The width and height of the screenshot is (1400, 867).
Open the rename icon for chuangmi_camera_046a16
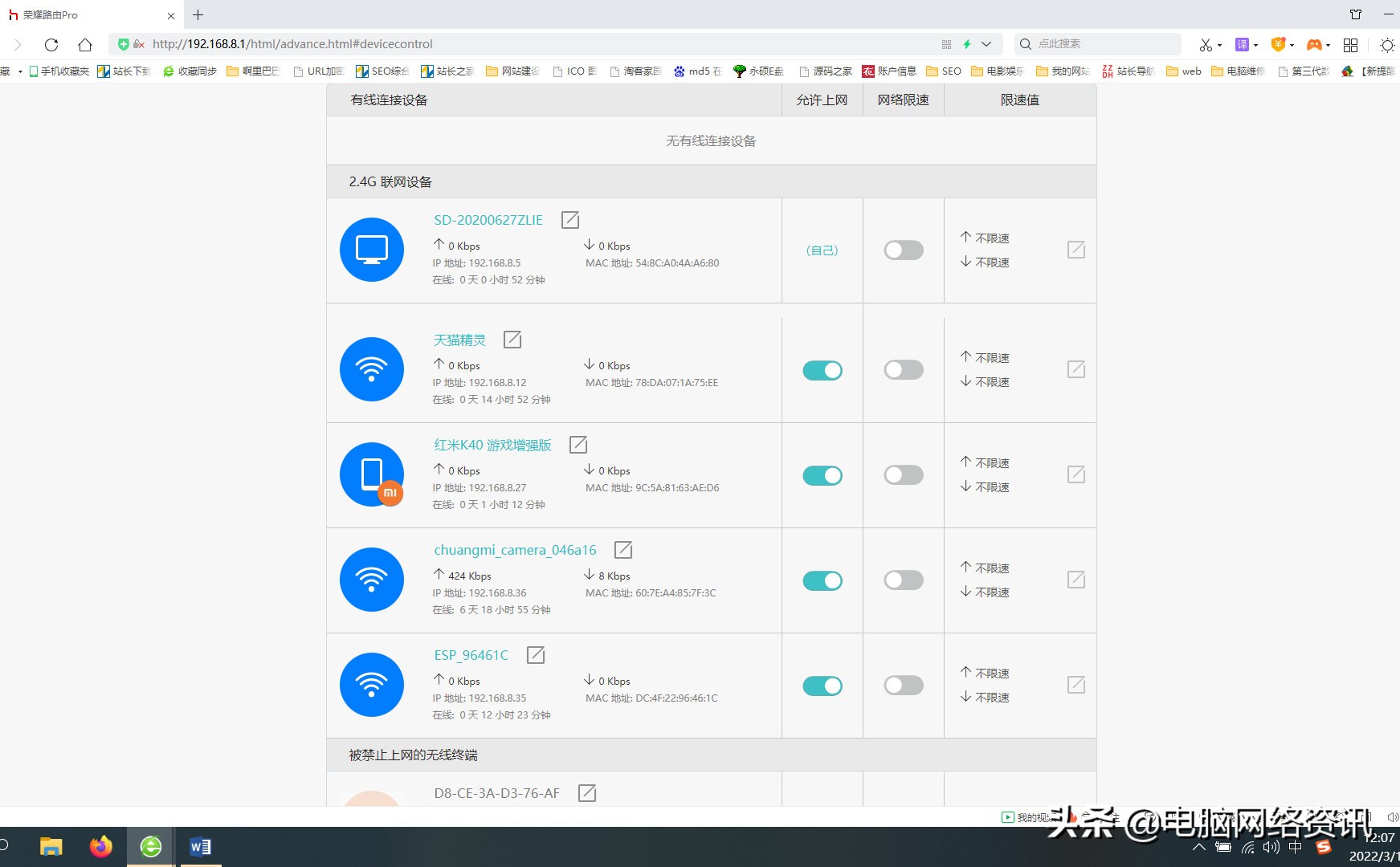click(x=623, y=550)
